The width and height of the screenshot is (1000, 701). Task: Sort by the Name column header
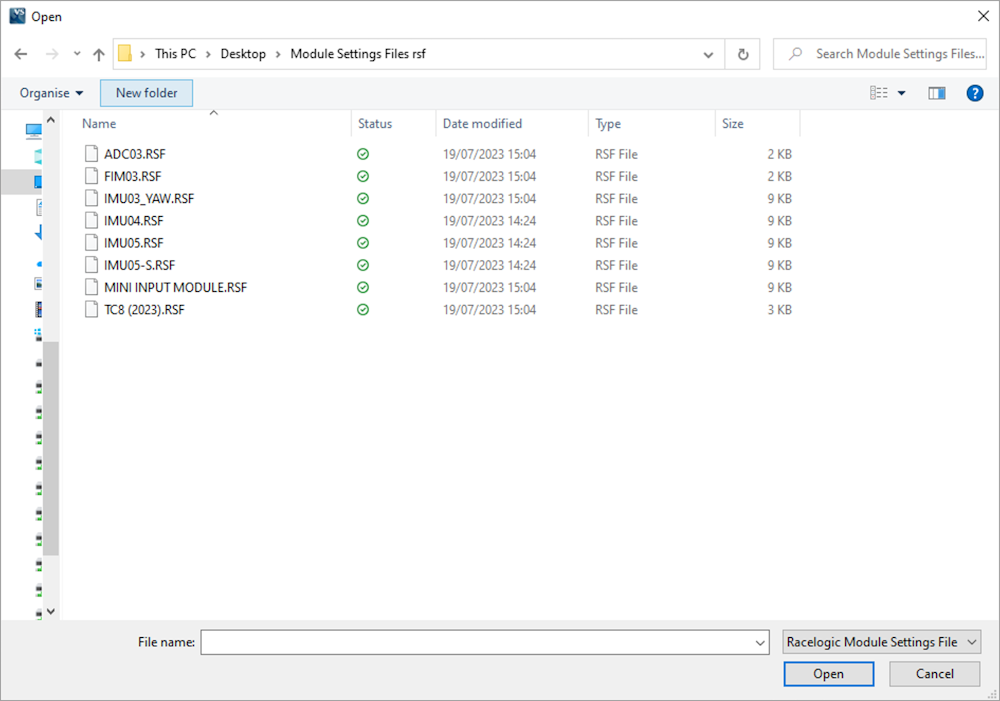coord(99,124)
